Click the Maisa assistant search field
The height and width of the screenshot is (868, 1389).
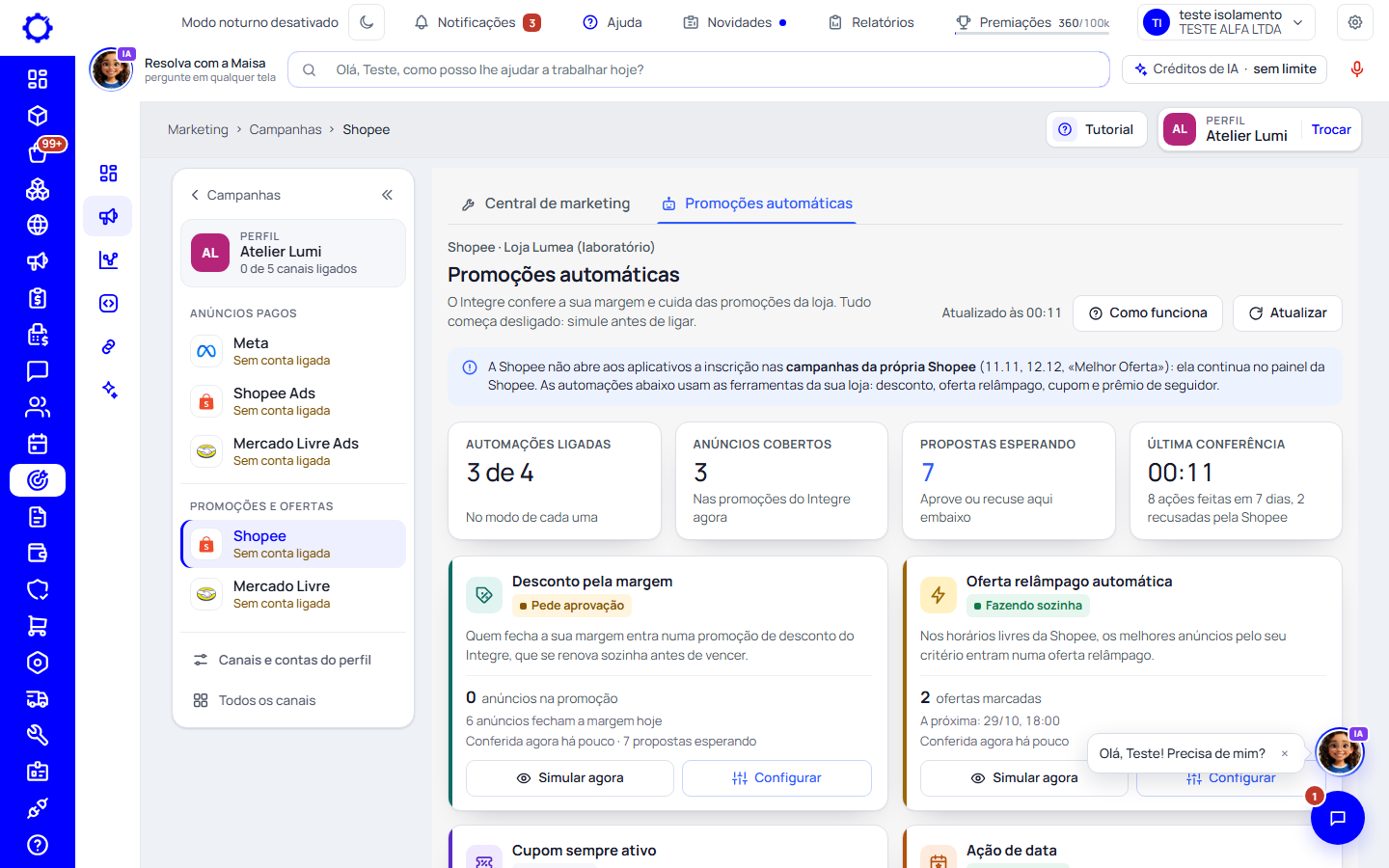pos(698,69)
